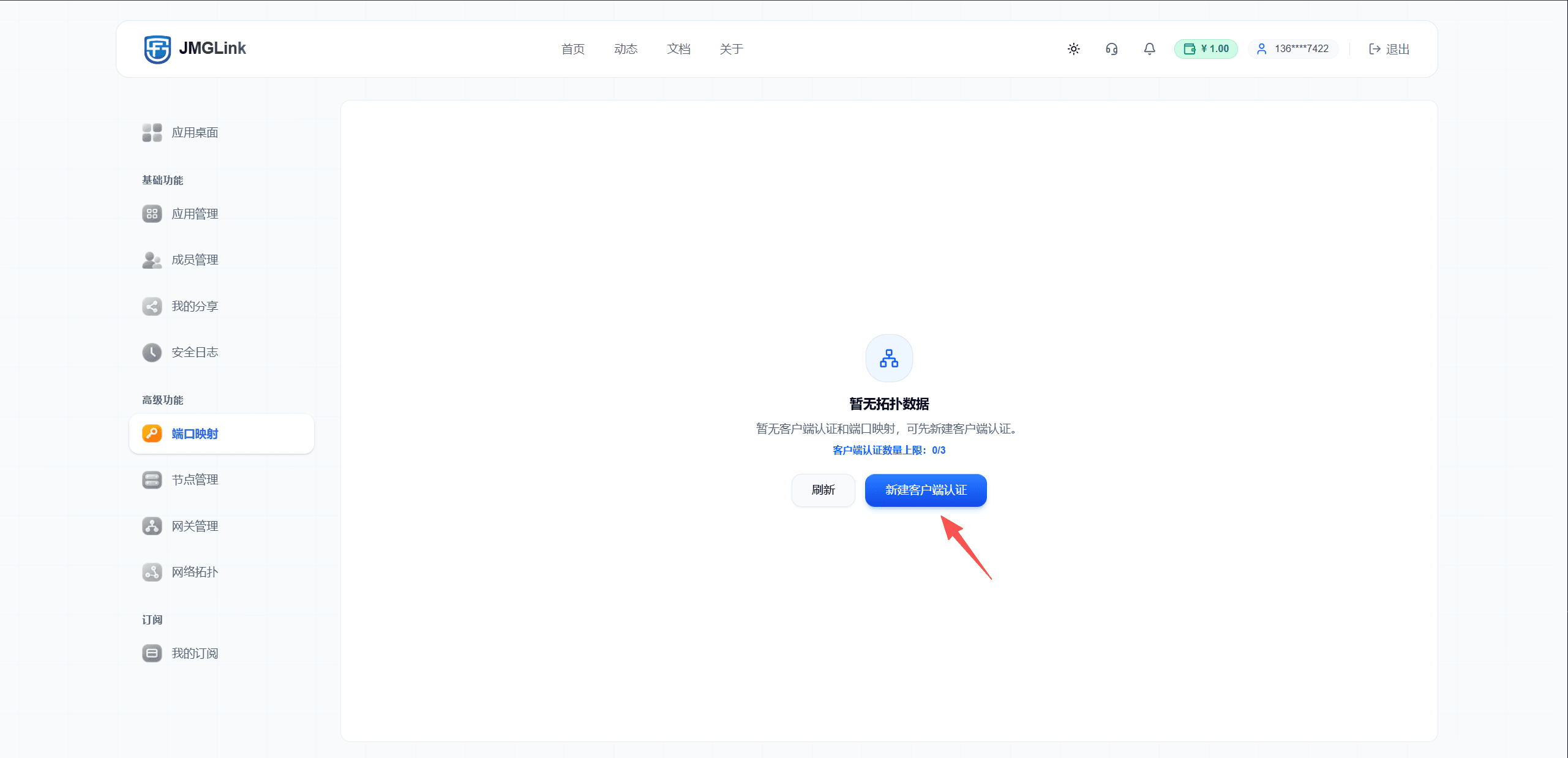Toggle the light/dark theme sun icon
The height and width of the screenshot is (758, 1568).
click(1073, 49)
